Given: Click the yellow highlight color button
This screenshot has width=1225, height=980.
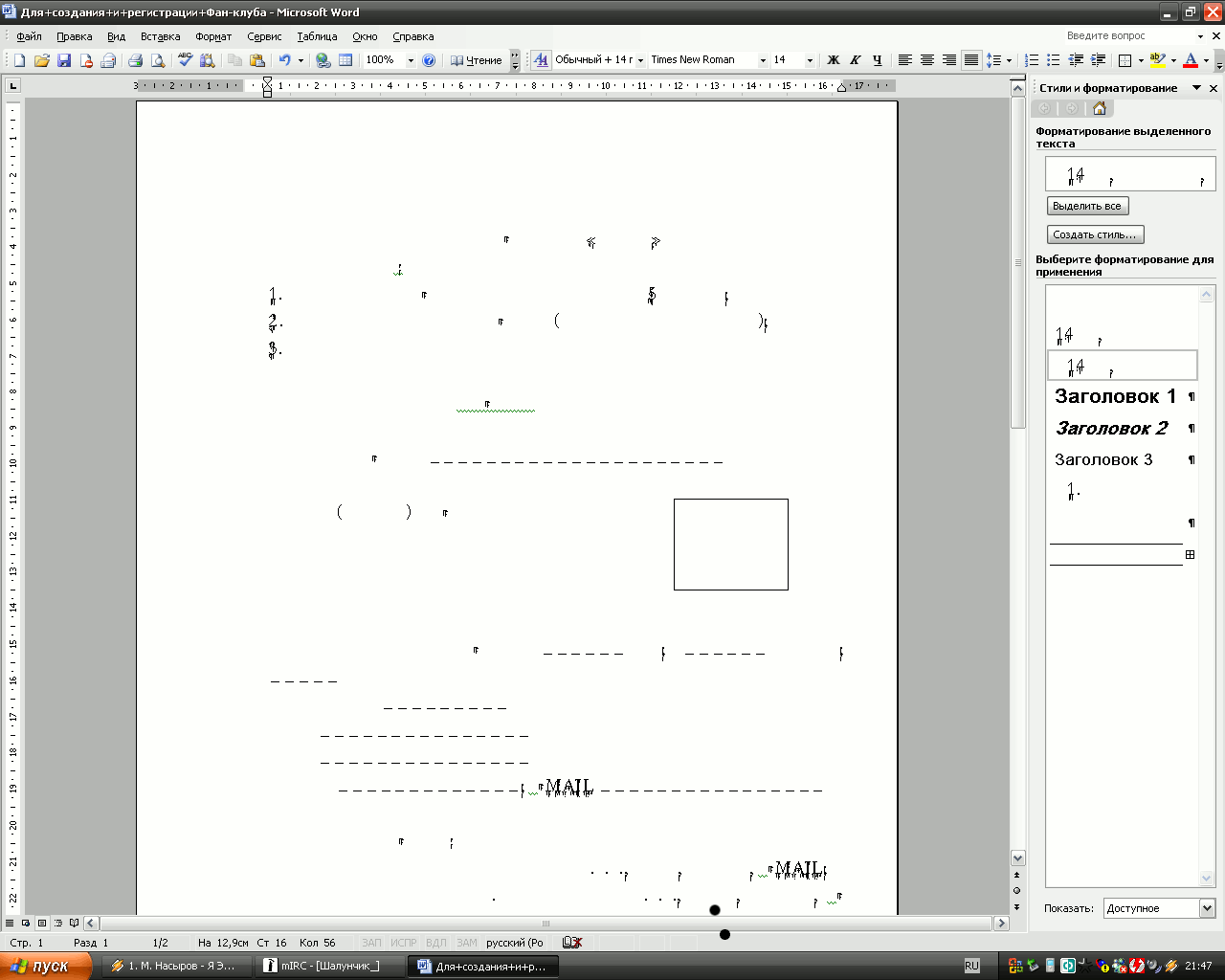Looking at the screenshot, I should pos(1157,60).
